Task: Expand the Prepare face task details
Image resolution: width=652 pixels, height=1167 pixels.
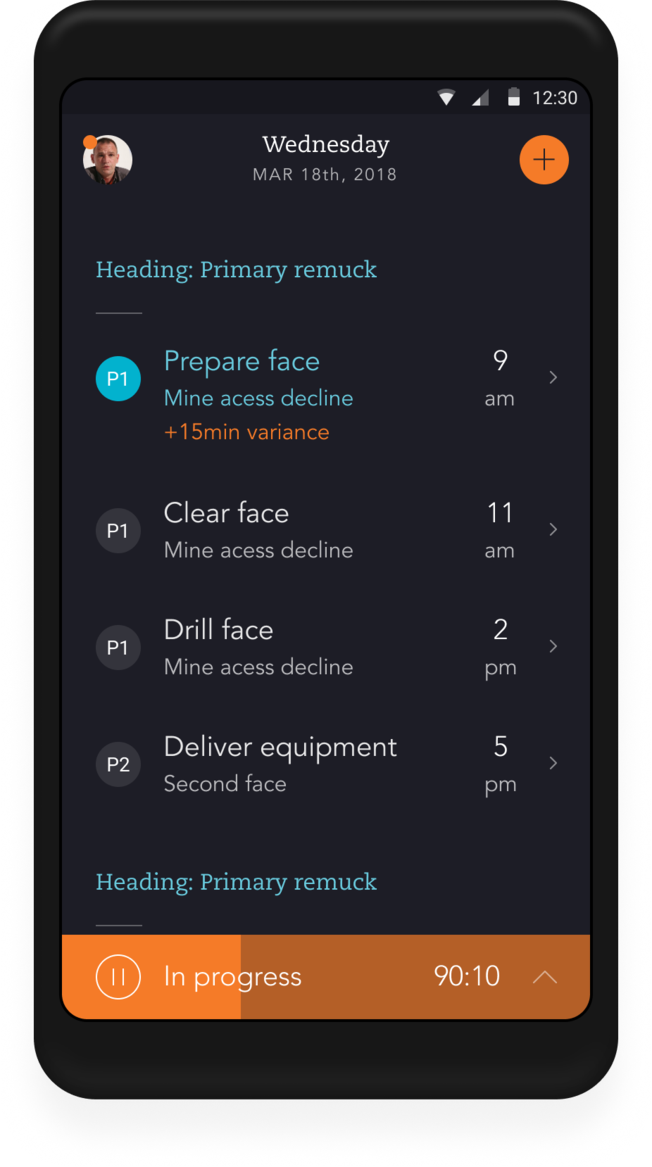Action: coord(553,378)
